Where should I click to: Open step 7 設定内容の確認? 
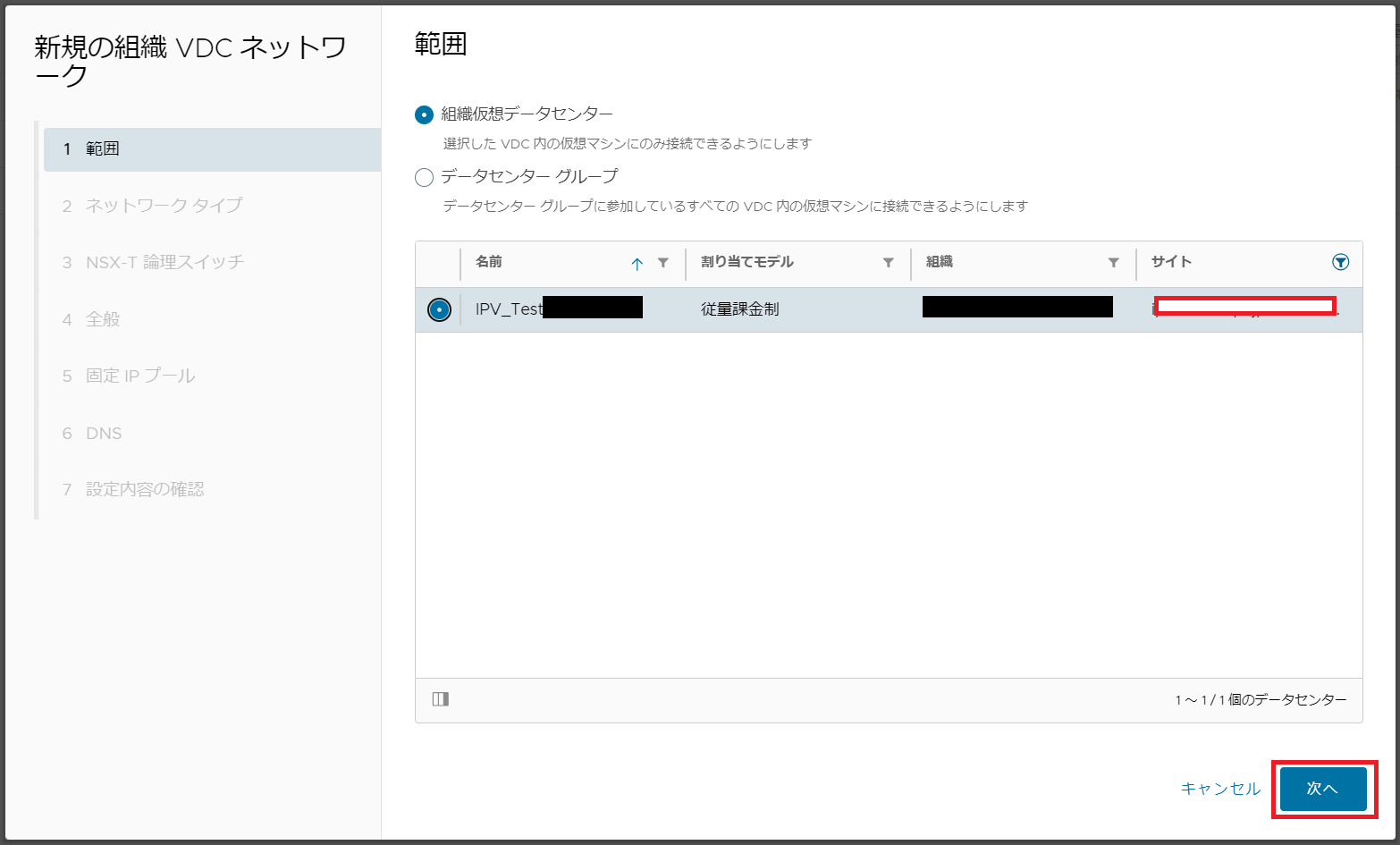tap(145, 489)
